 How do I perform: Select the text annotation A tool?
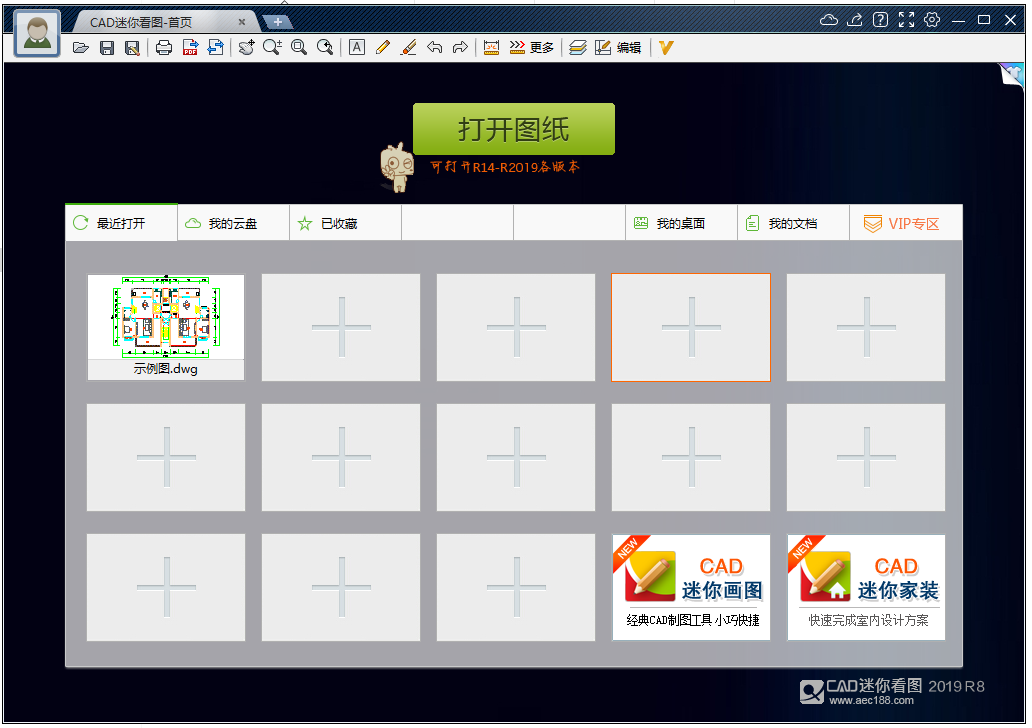point(357,47)
